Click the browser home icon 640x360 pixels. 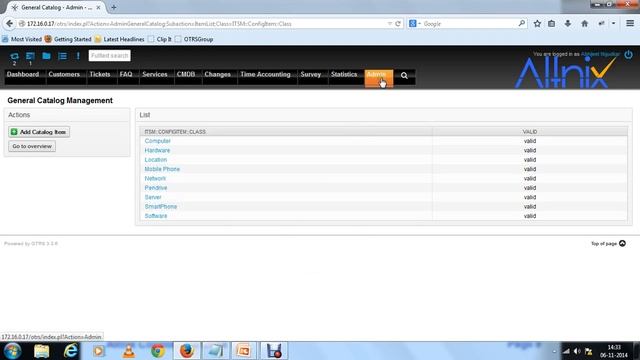coord(584,24)
